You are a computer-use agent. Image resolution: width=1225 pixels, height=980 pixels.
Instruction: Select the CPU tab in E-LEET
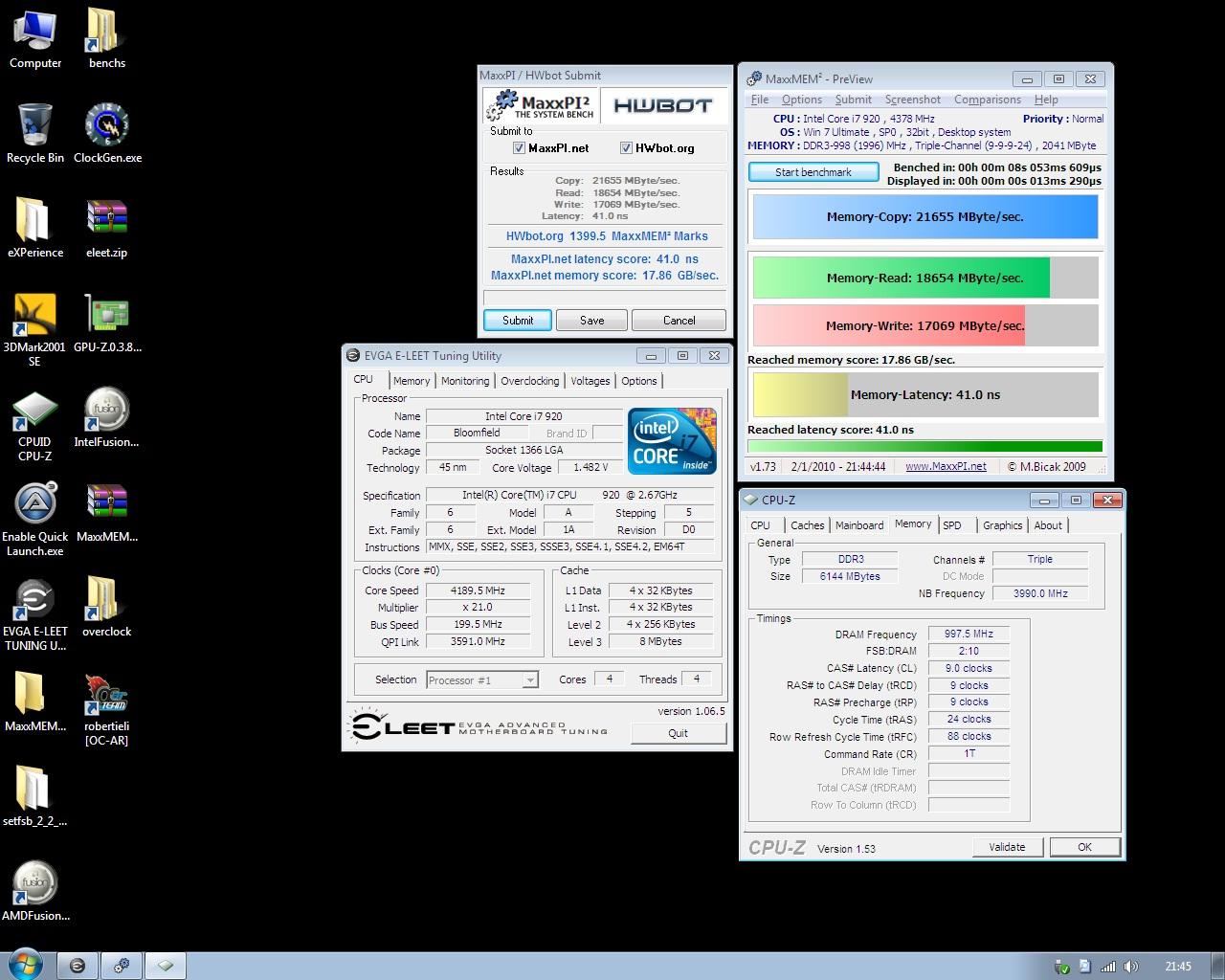pyautogui.click(x=364, y=380)
